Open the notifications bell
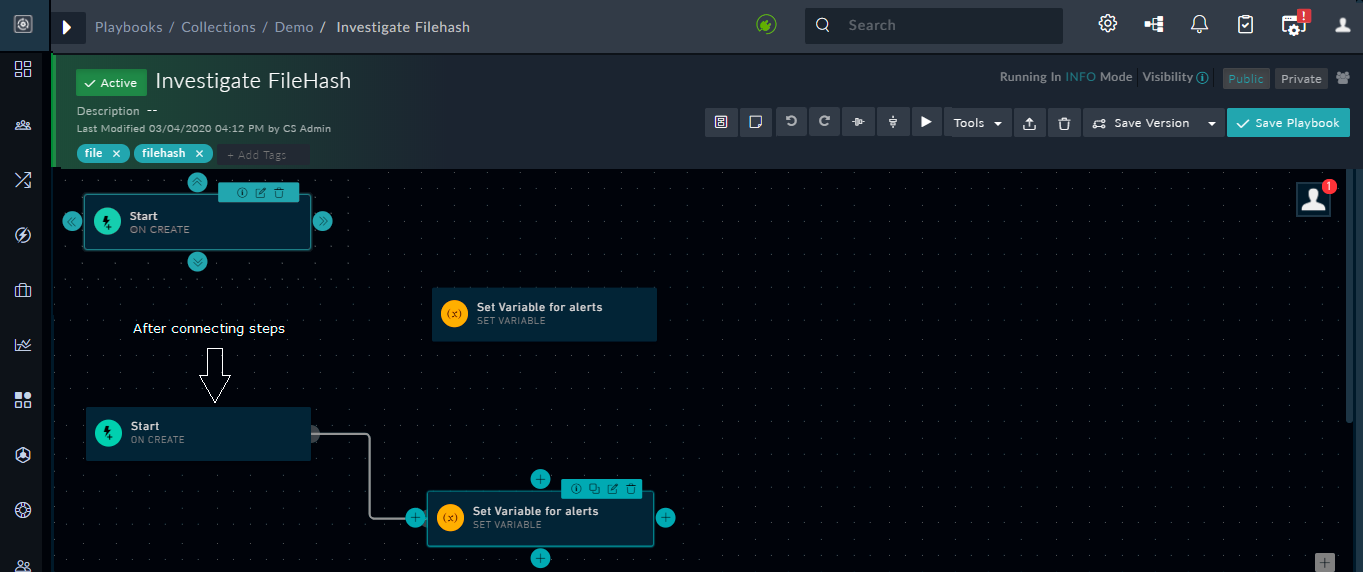The image size is (1363, 572). 1200,25
